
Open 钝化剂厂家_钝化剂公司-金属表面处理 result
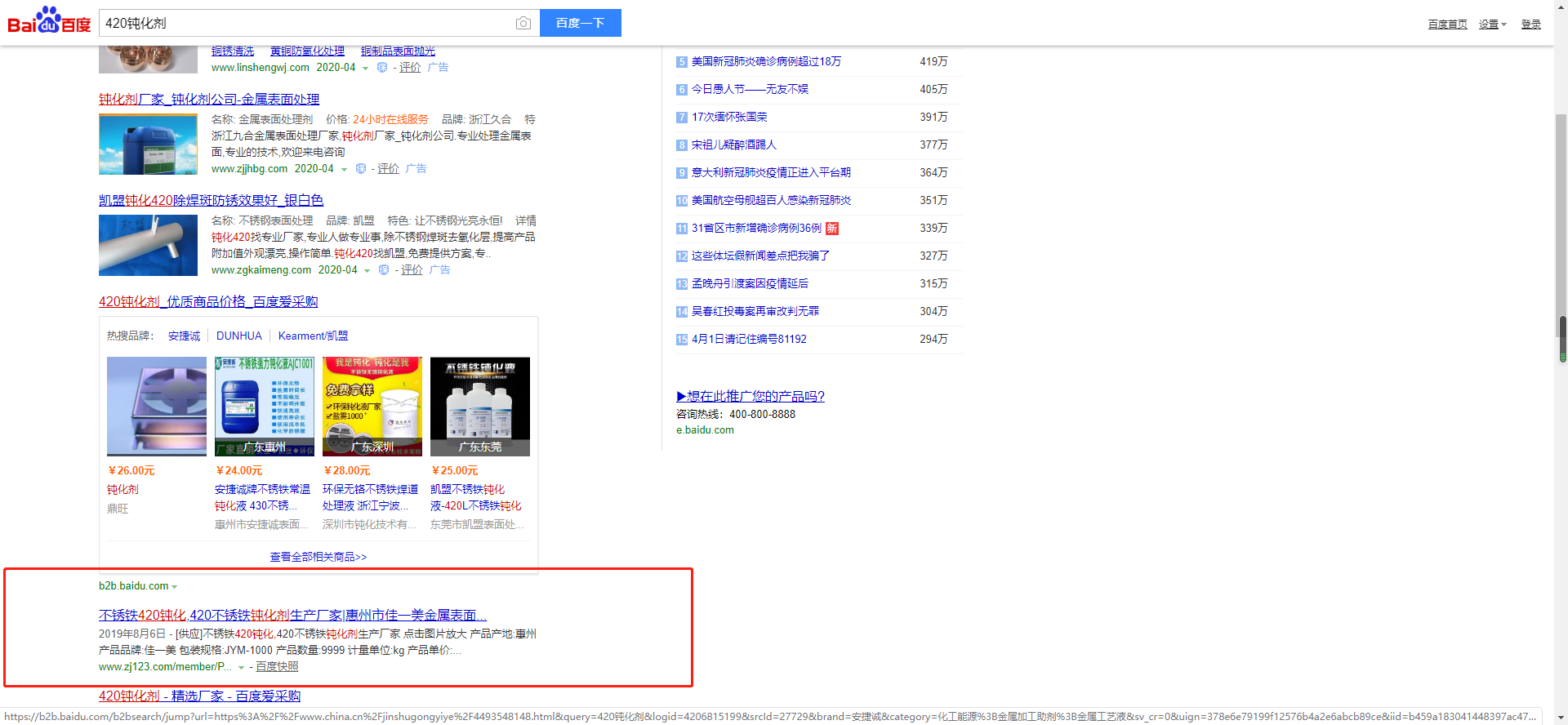pos(209,99)
